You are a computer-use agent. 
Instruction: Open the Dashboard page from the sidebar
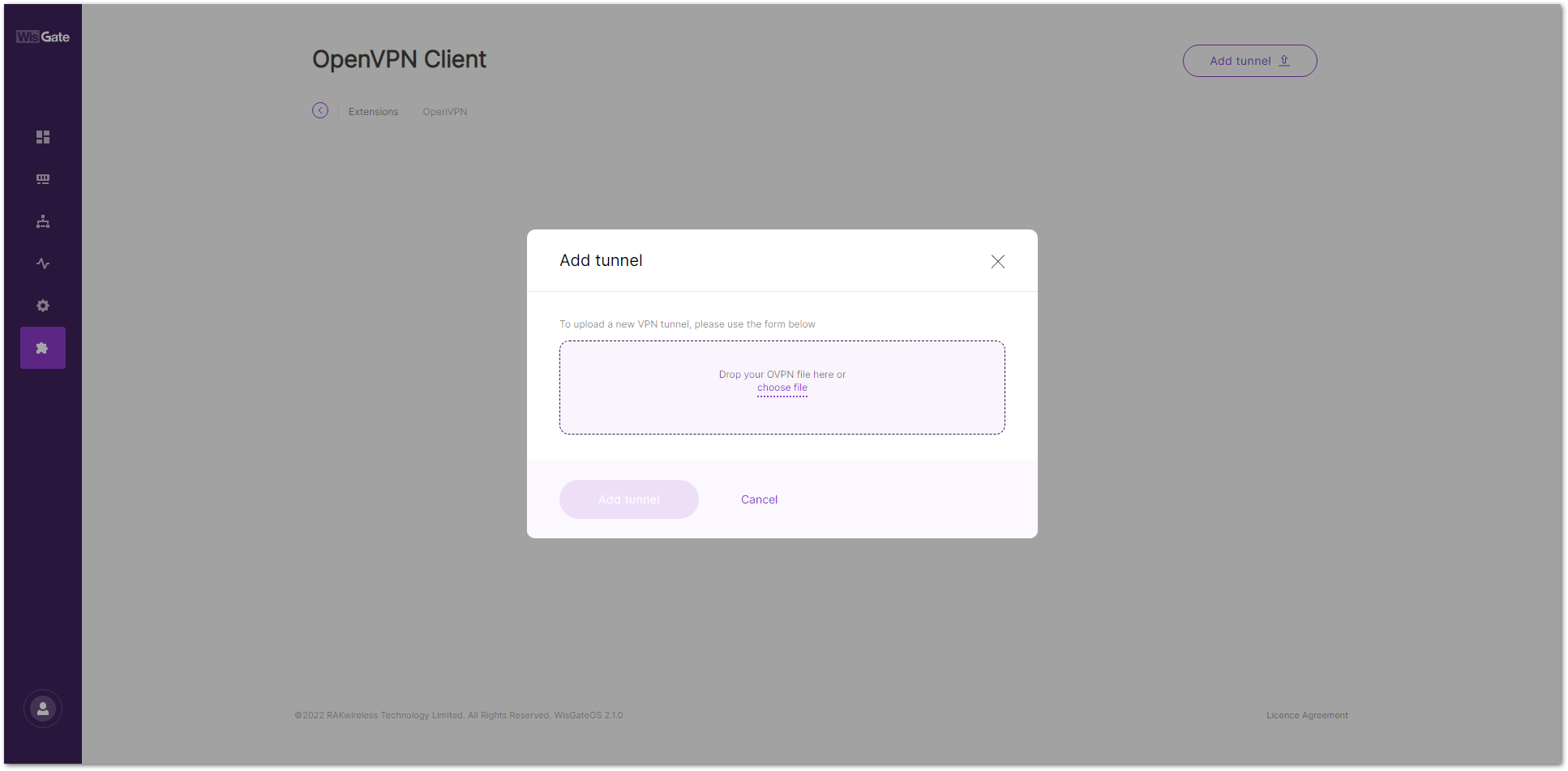coord(42,137)
